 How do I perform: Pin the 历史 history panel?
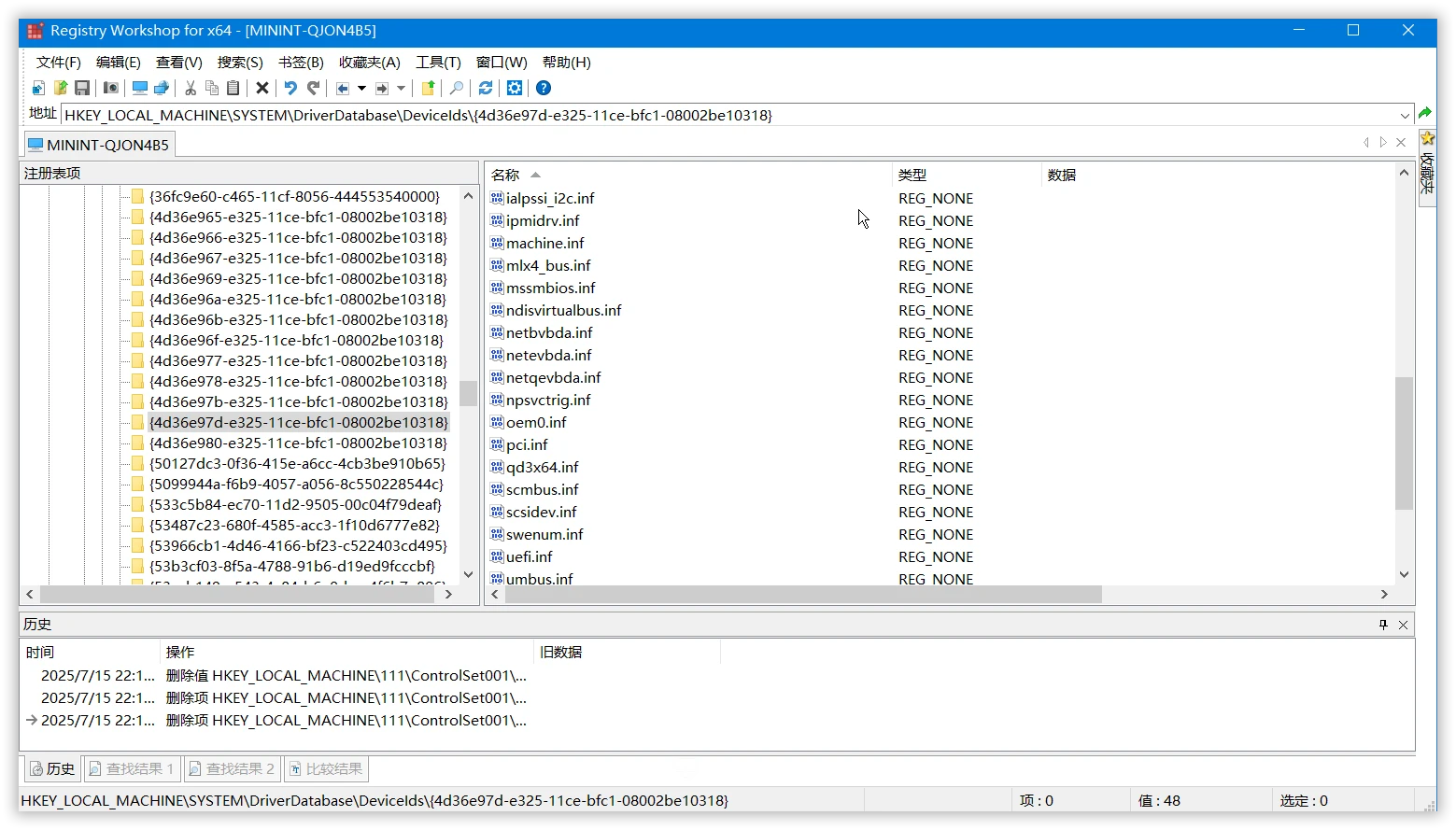[1383, 624]
